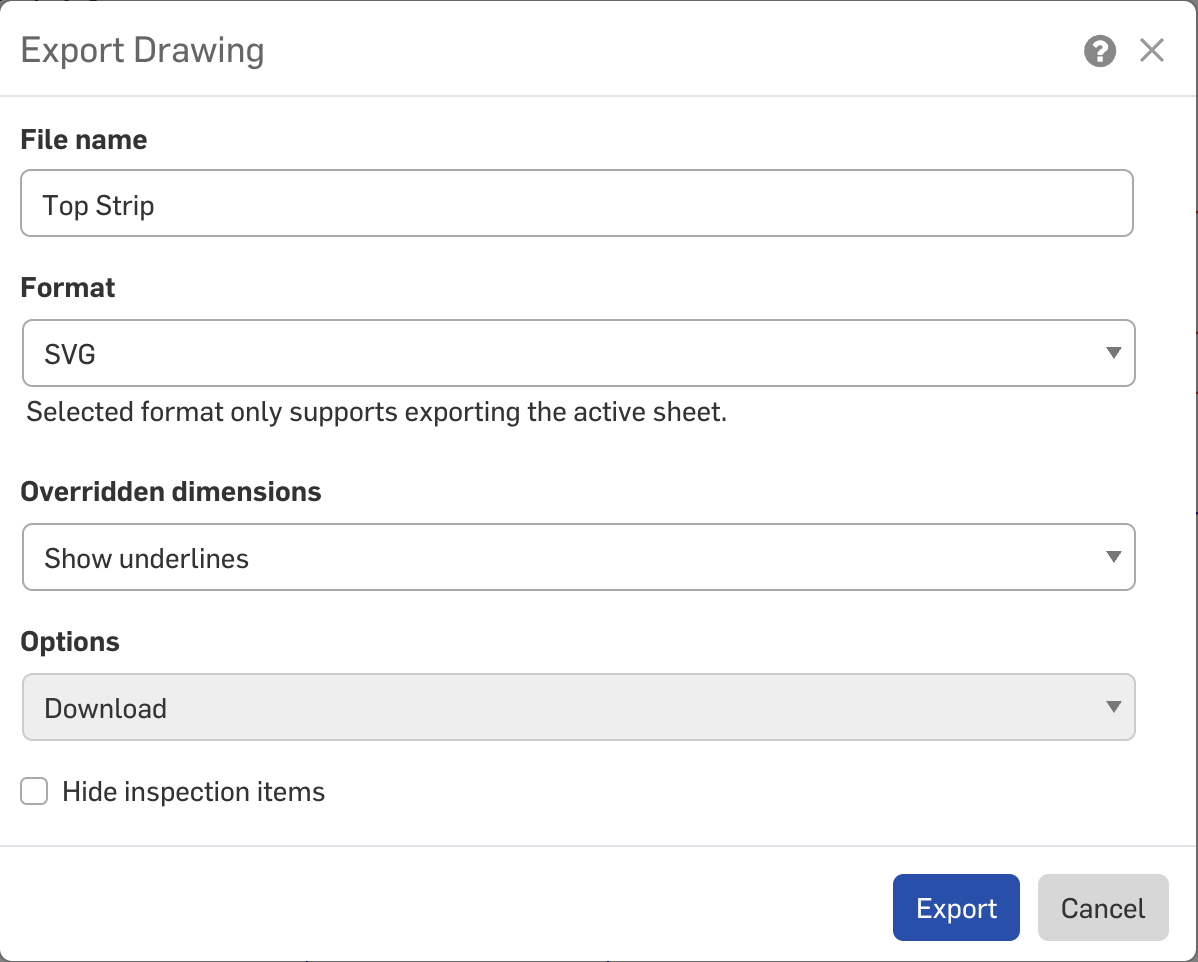1198x962 pixels.
Task: Close the Export Drawing dialog with X
Action: click(x=1151, y=50)
